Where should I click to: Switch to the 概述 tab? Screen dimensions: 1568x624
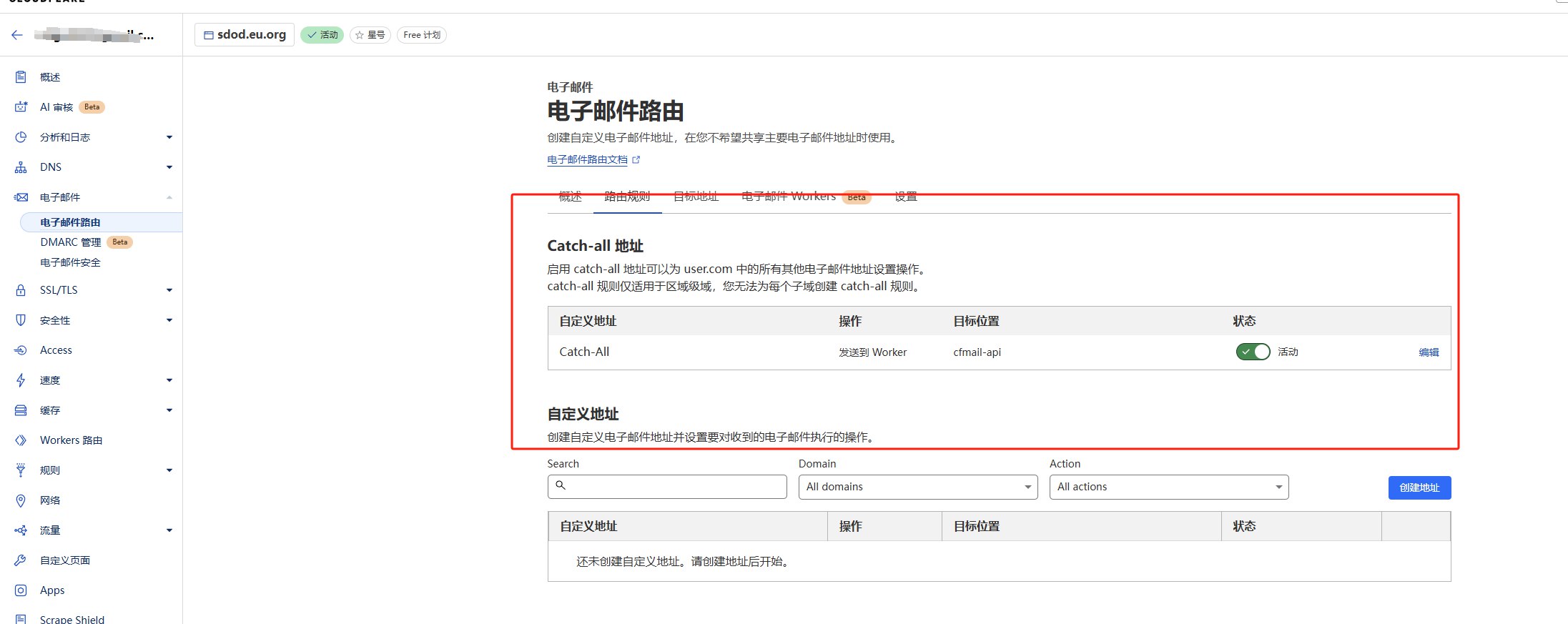coord(570,197)
